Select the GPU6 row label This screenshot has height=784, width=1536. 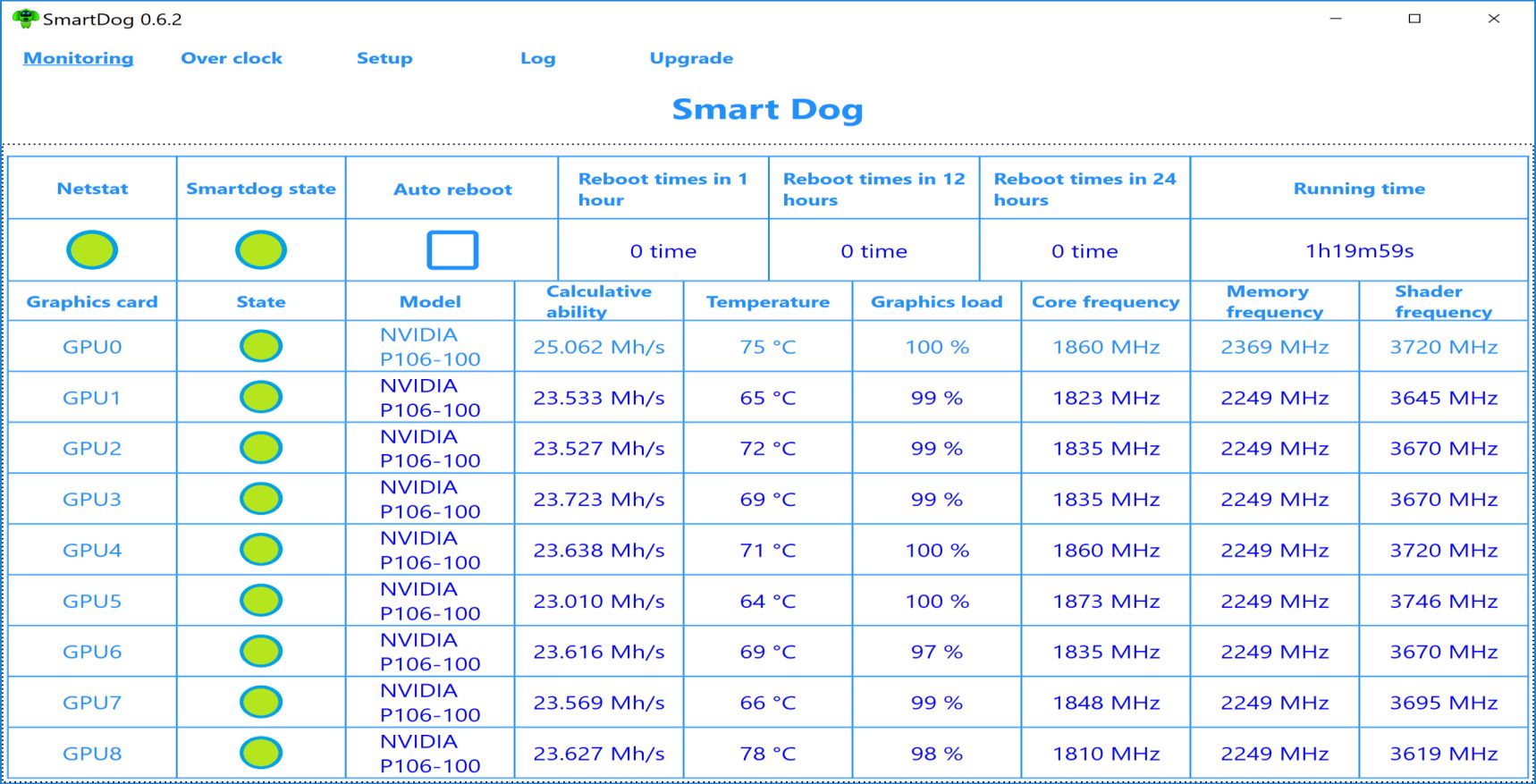[92, 653]
